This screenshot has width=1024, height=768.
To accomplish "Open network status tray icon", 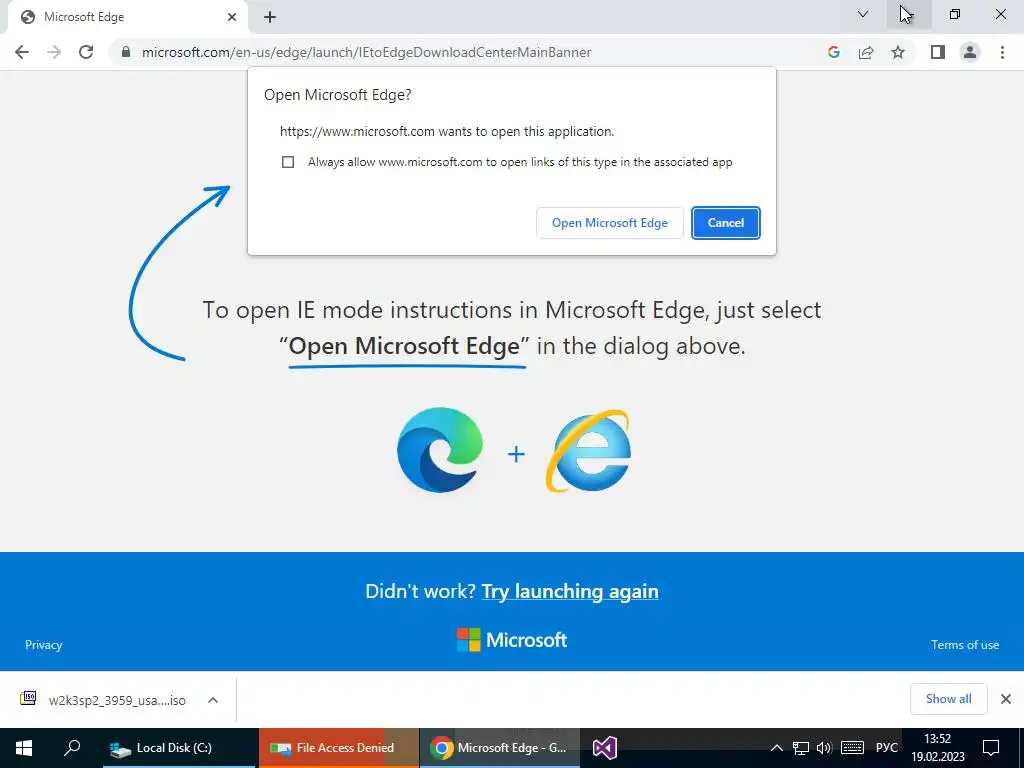I will coord(801,748).
